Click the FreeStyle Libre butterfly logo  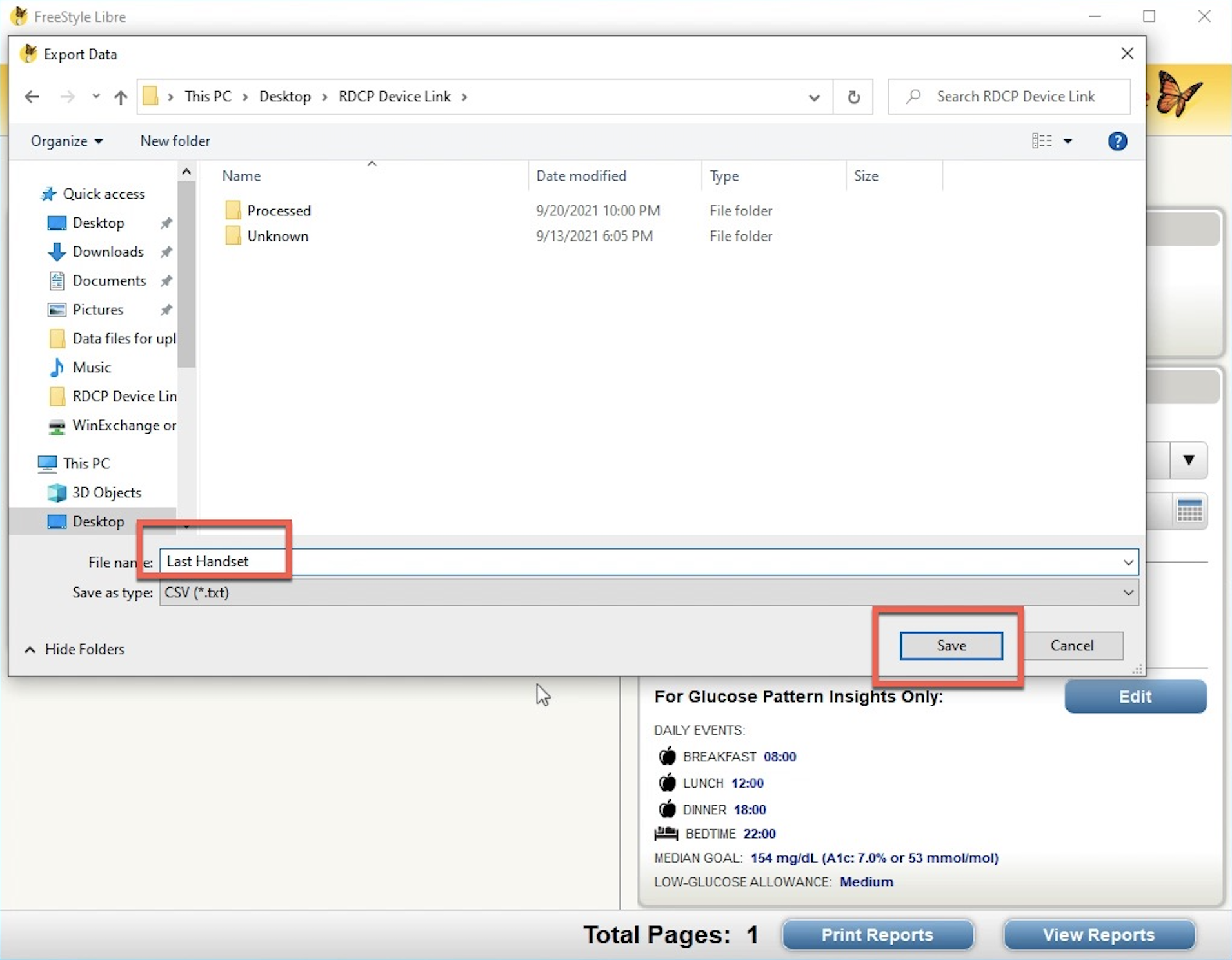pos(1178,94)
